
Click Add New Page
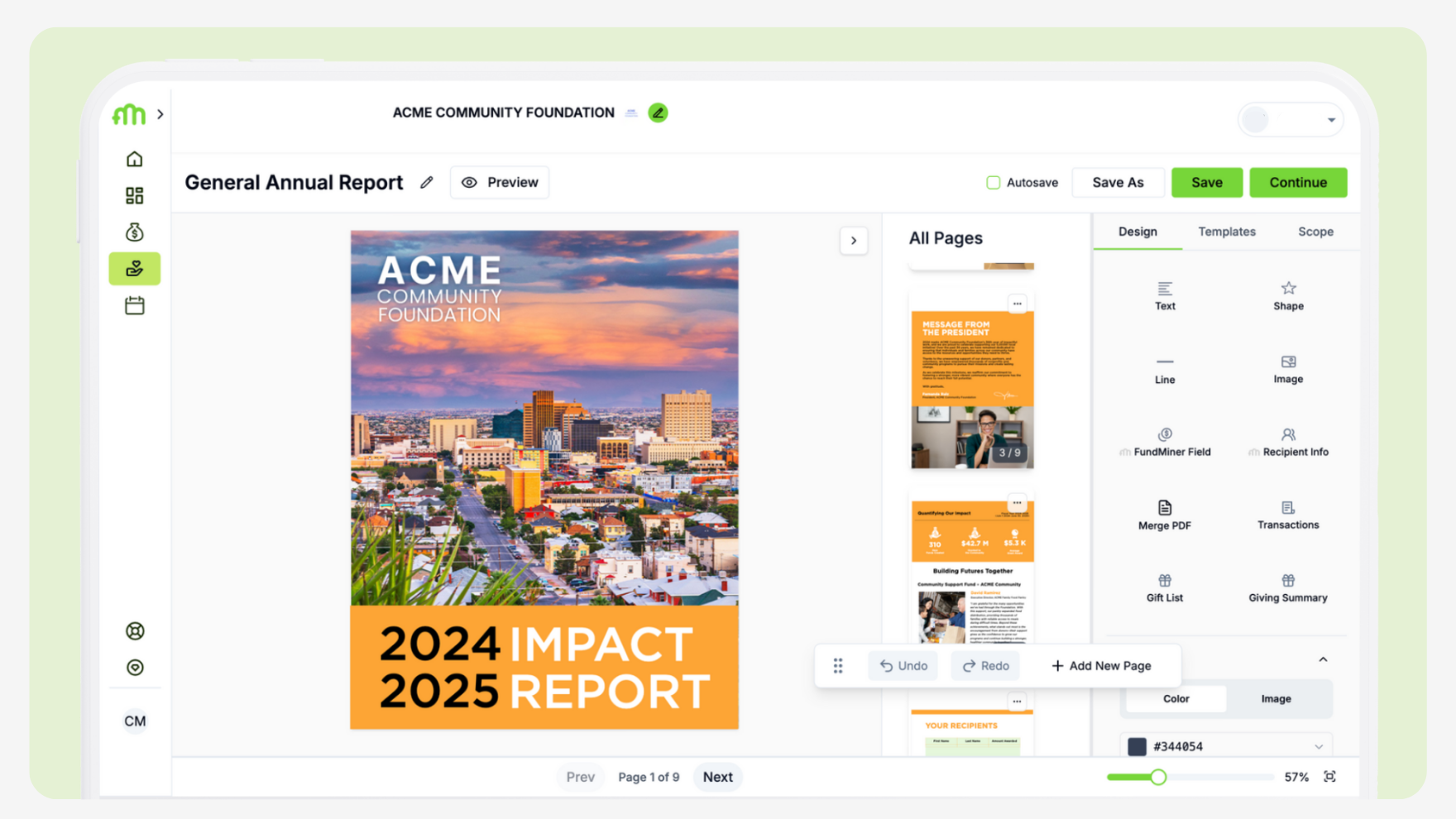(x=1101, y=666)
